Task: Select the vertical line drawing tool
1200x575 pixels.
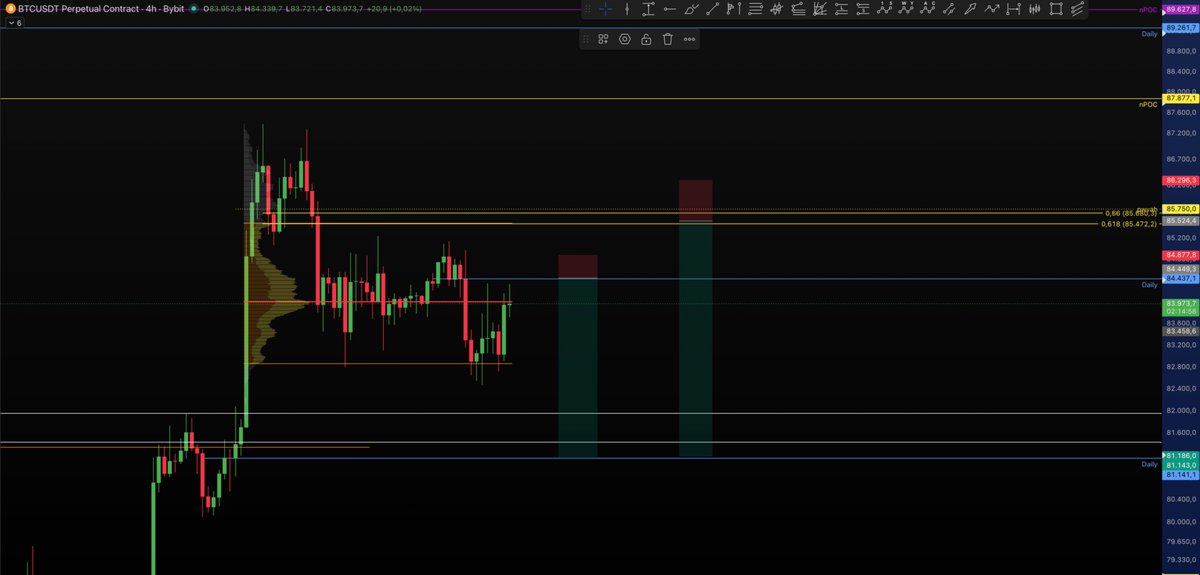Action: tap(627, 9)
